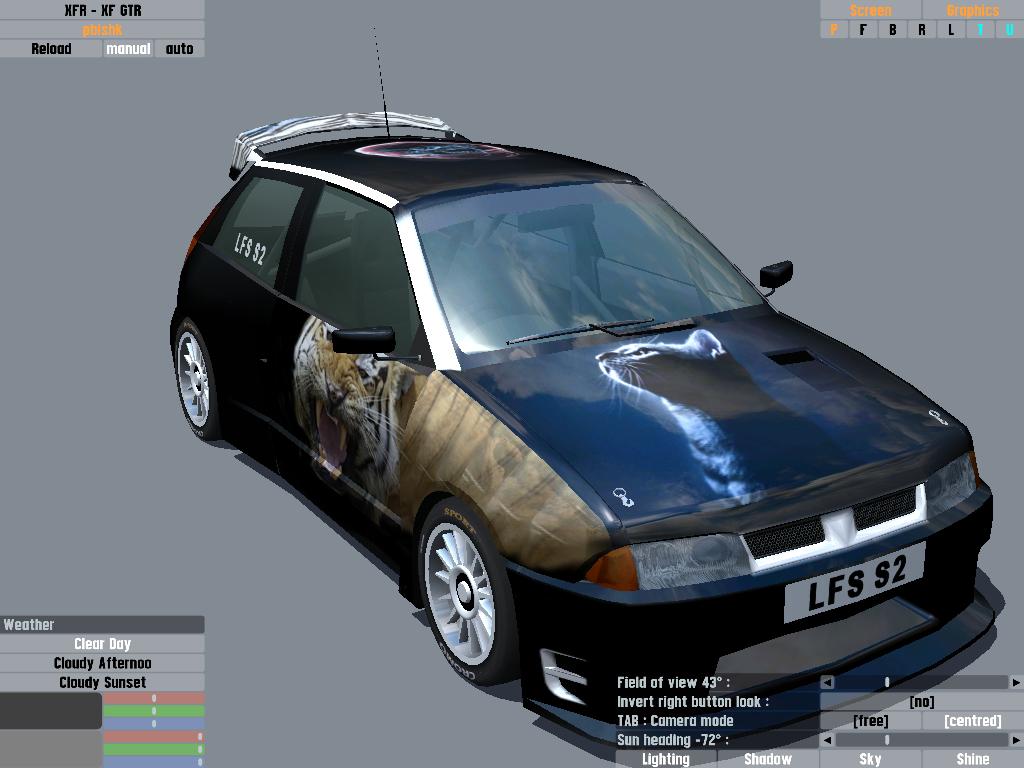This screenshot has height=768, width=1024.
Task: Increase sun heading with right arrow
Action: click(1016, 740)
